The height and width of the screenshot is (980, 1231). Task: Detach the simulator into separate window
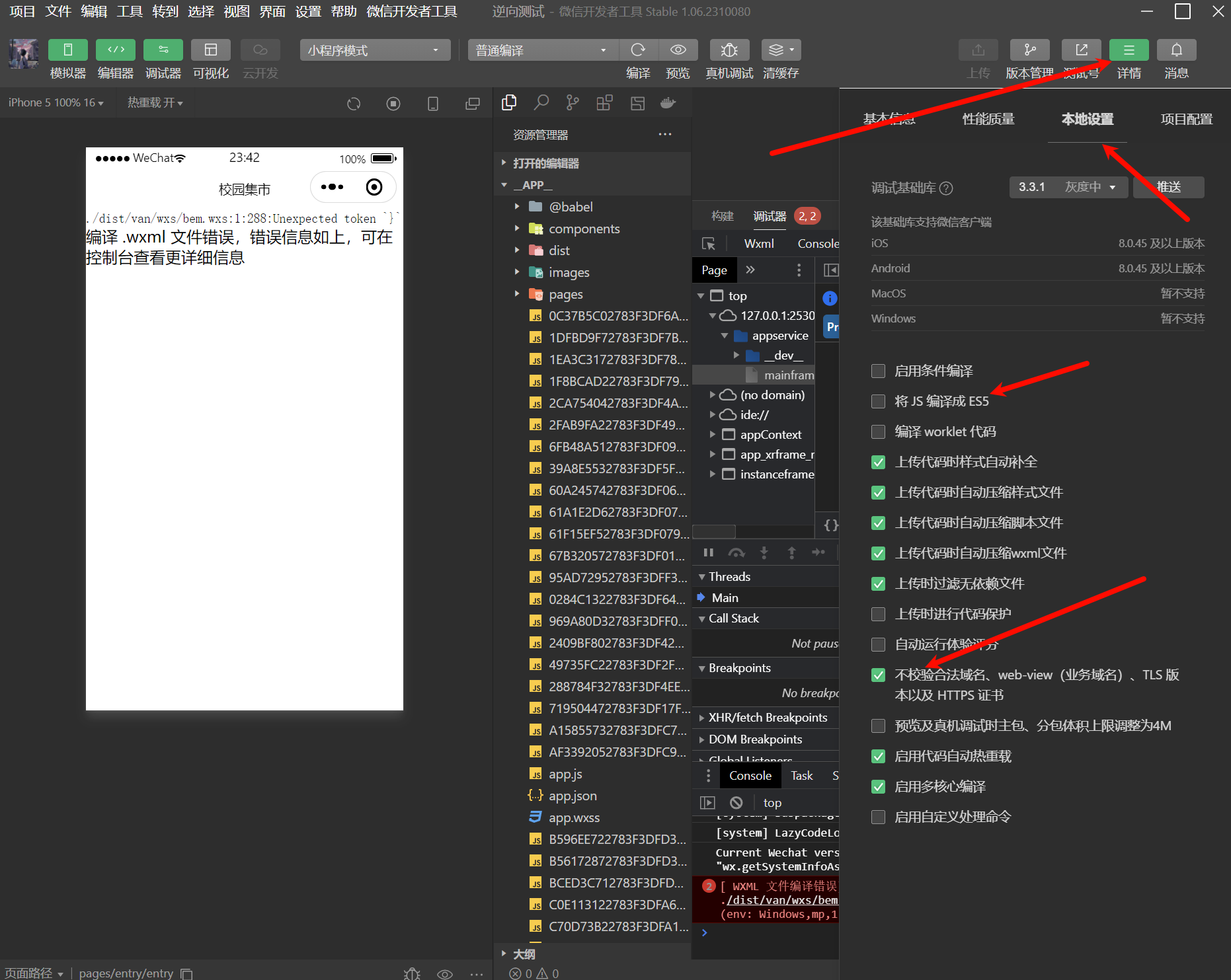473,103
